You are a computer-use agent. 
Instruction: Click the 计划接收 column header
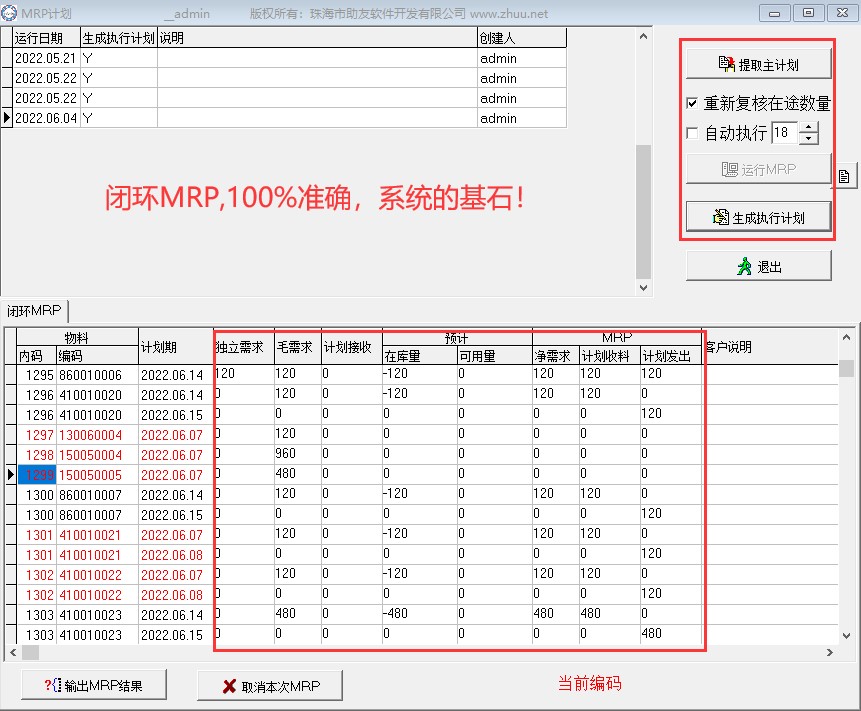(x=351, y=347)
